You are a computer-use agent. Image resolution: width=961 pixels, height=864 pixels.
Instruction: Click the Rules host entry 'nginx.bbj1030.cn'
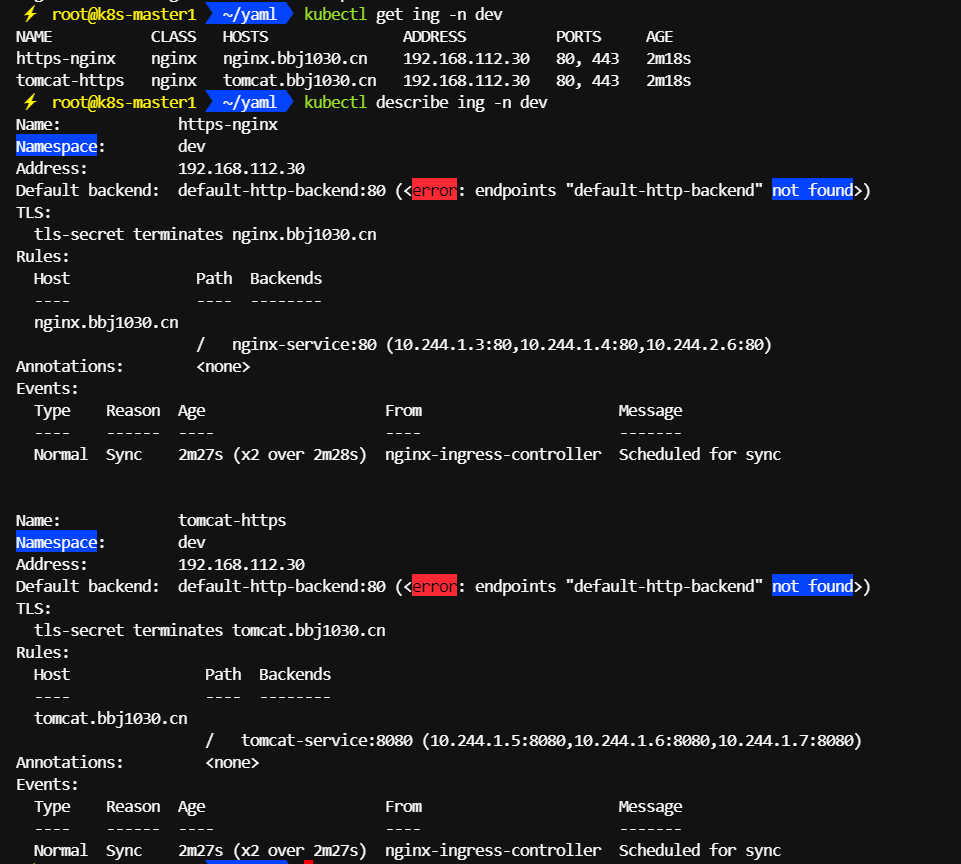coord(106,323)
